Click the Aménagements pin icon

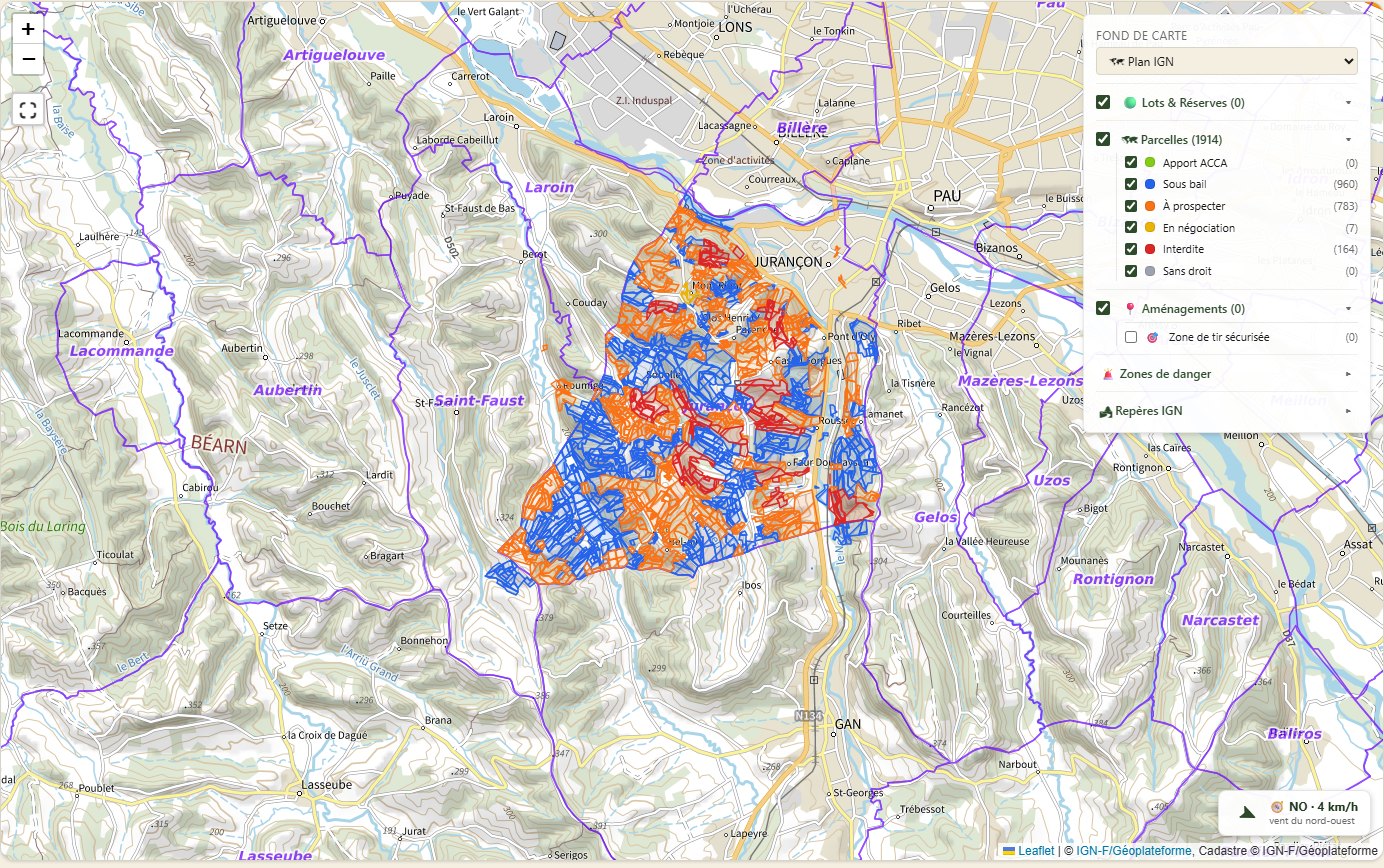pyautogui.click(x=1130, y=309)
